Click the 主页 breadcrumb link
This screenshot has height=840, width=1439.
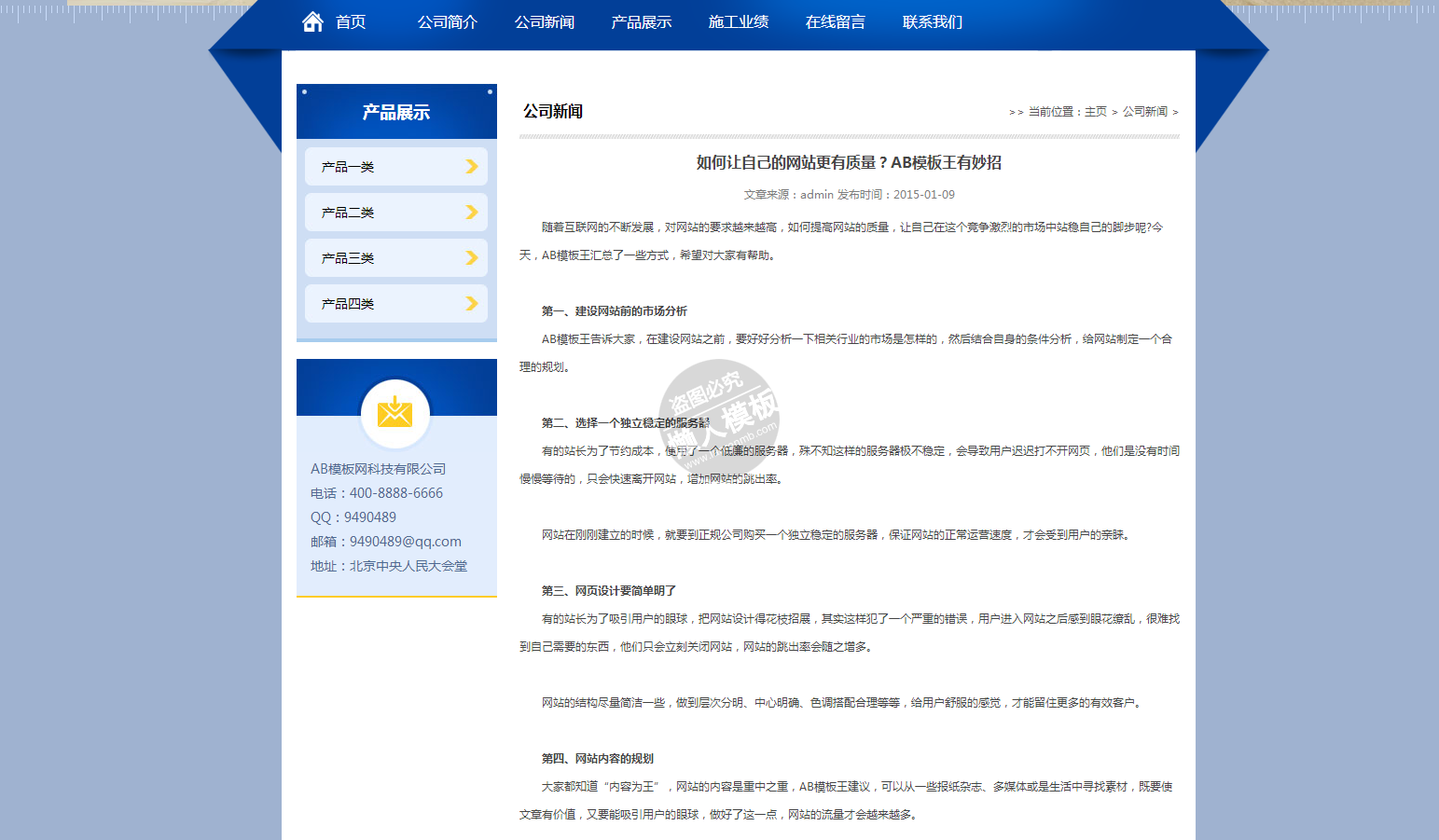pos(1096,112)
